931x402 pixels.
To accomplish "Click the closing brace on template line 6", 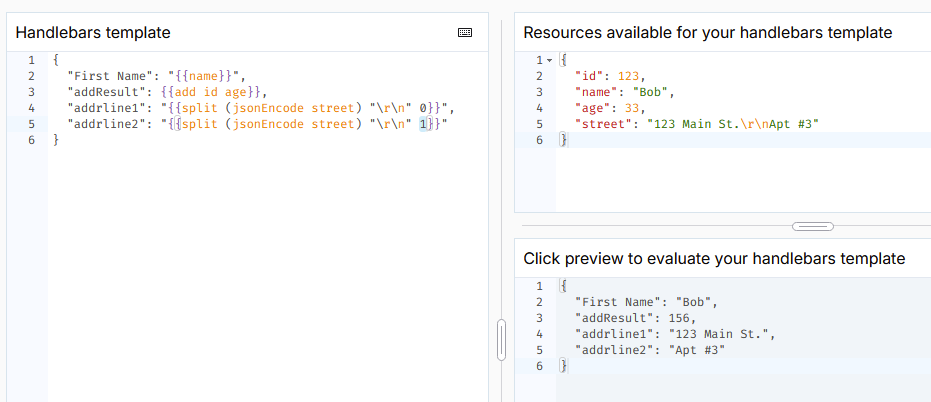I will [56, 140].
